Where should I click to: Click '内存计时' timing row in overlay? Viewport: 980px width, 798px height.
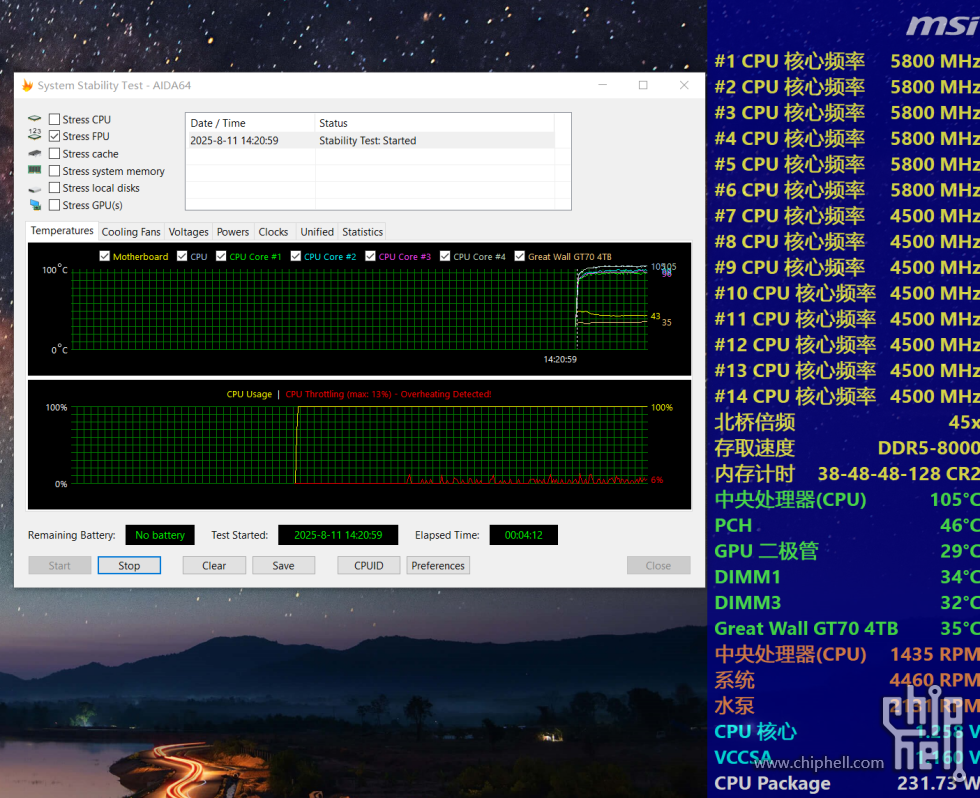[x=847, y=474]
